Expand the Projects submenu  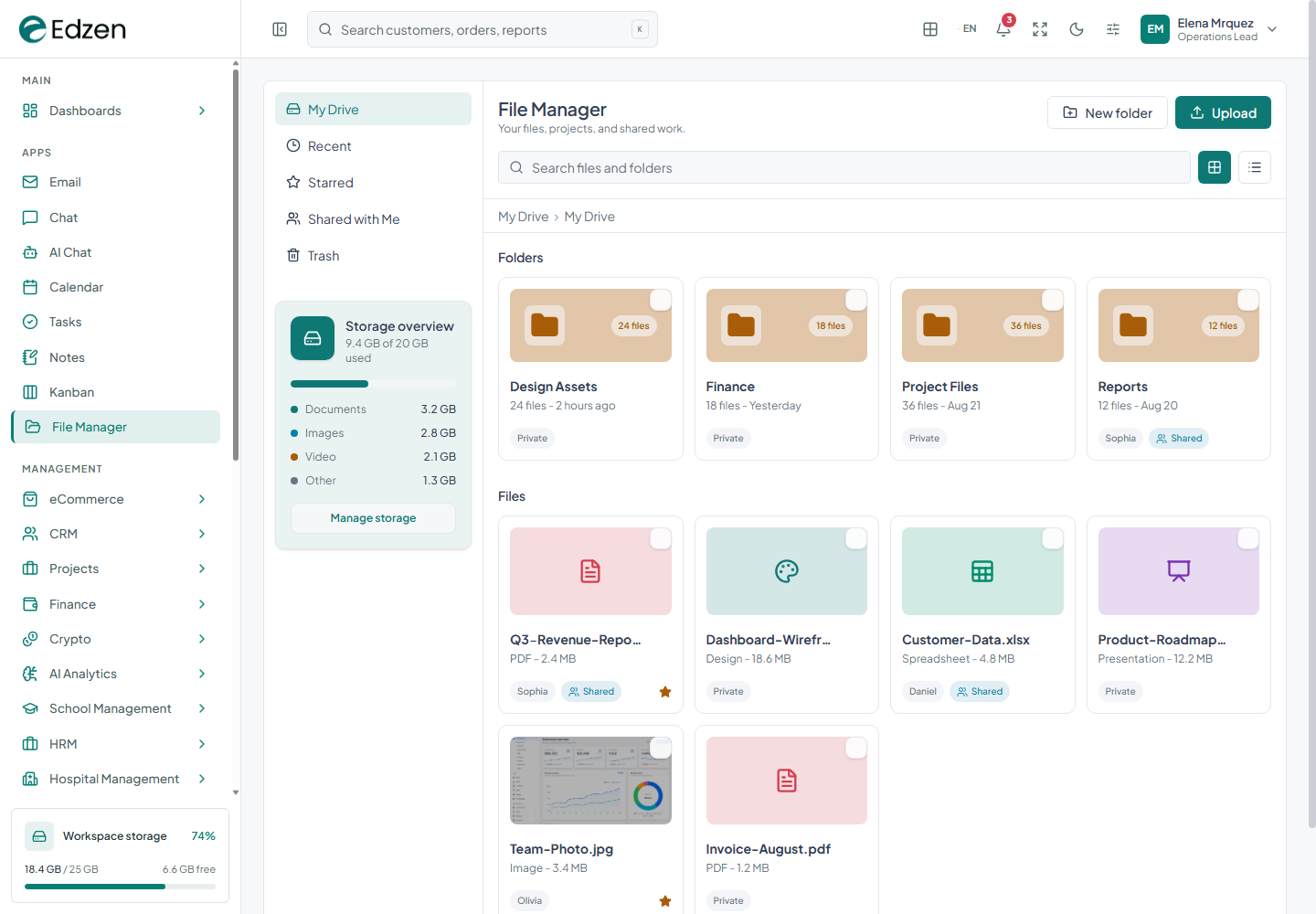coord(115,569)
